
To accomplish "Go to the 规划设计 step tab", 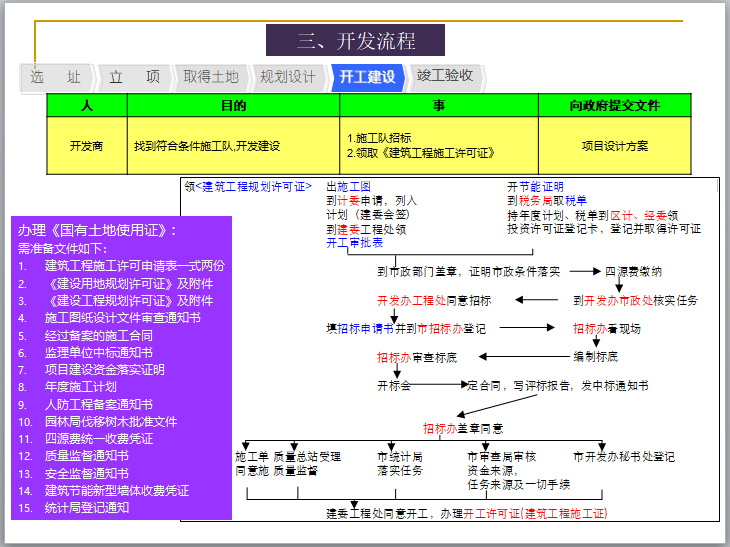I will (287, 77).
